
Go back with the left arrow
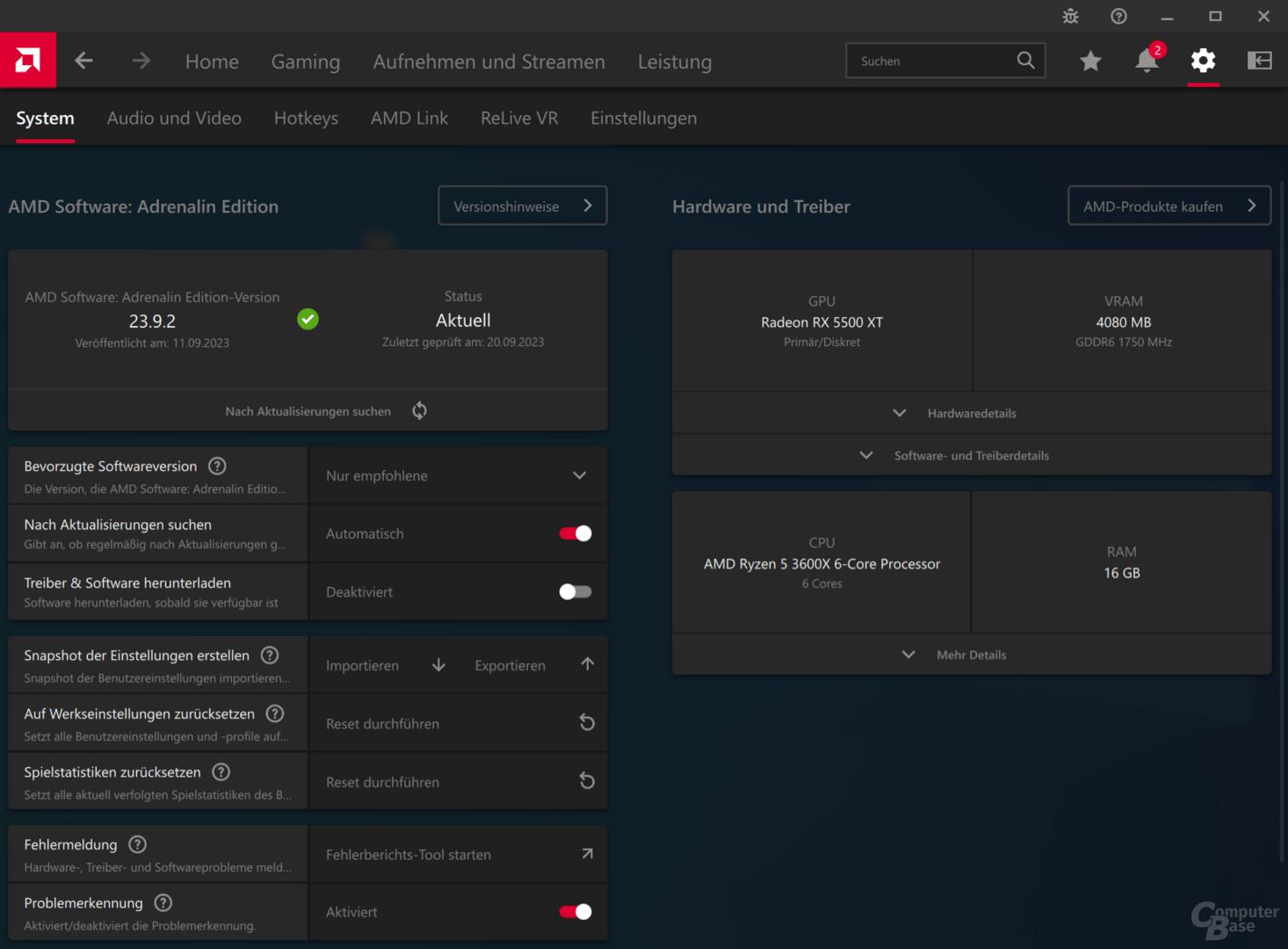point(83,61)
